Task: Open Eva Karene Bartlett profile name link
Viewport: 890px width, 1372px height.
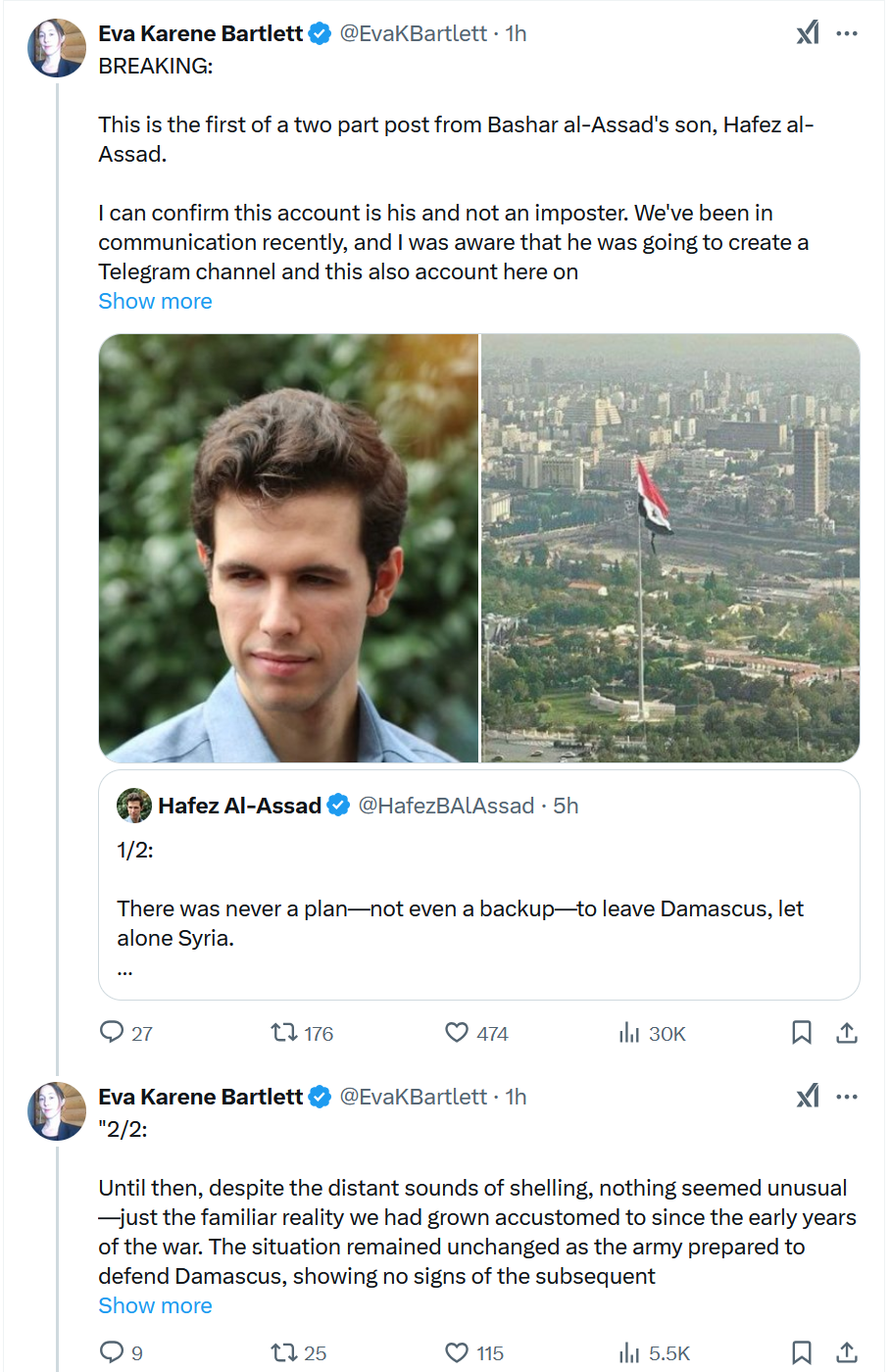Action: (x=201, y=33)
